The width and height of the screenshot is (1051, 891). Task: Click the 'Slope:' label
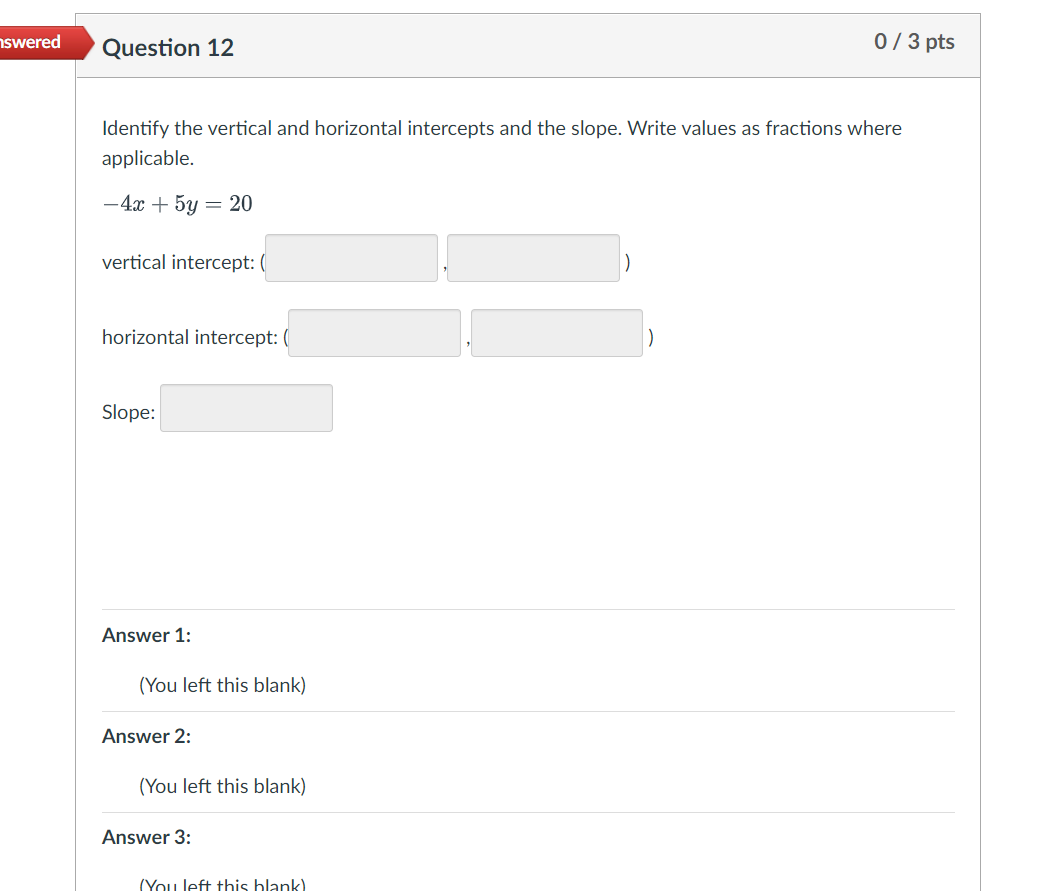129,412
